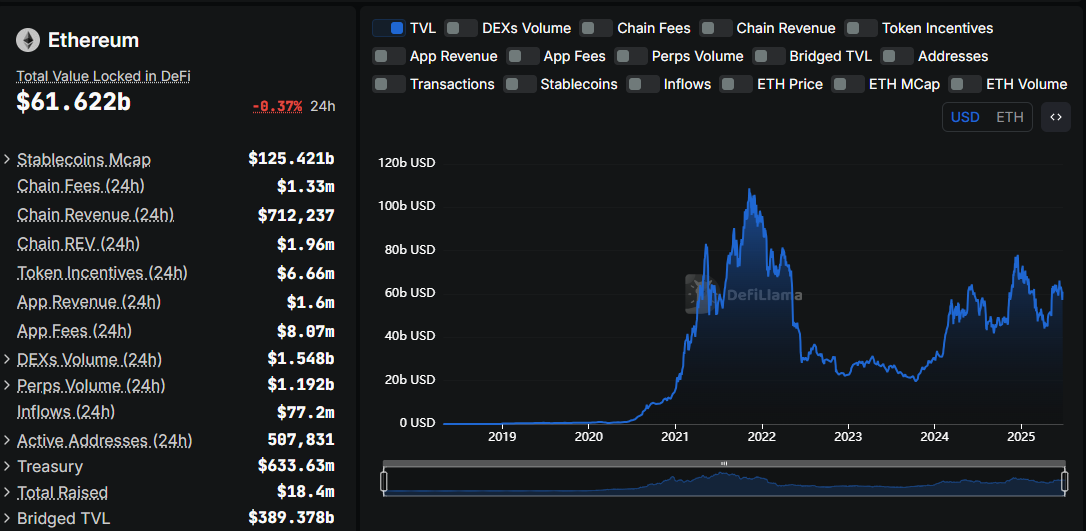Enable the App Revenue toggle
1086x531 pixels.
[x=389, y=56]
